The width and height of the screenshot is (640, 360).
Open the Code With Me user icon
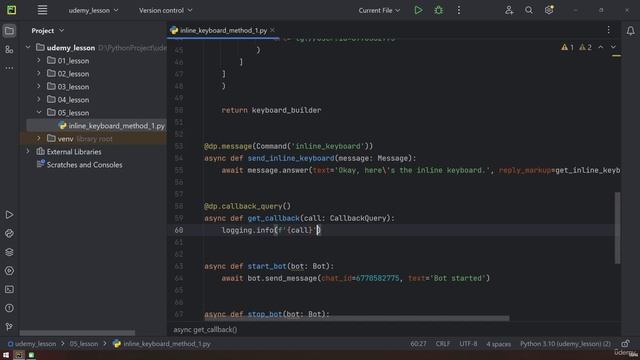509,10
